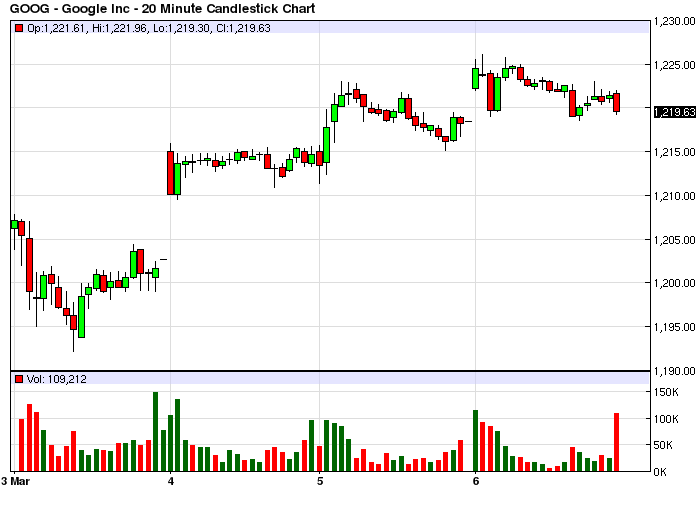Click the 100K volume axis label
This screenshot has width=700, height=512.
666,419
